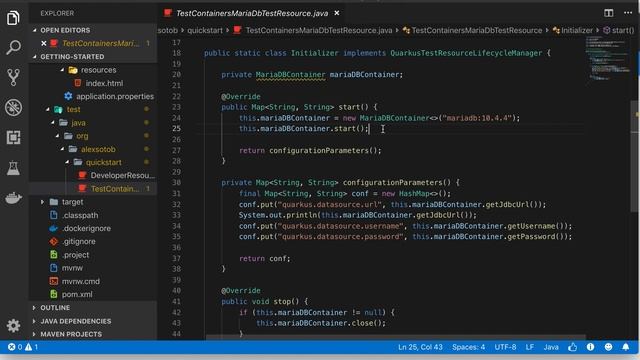Viewport: 640px width, 360px height.
Task: Click the mvnw.cmd file icon
Action: 53,281
